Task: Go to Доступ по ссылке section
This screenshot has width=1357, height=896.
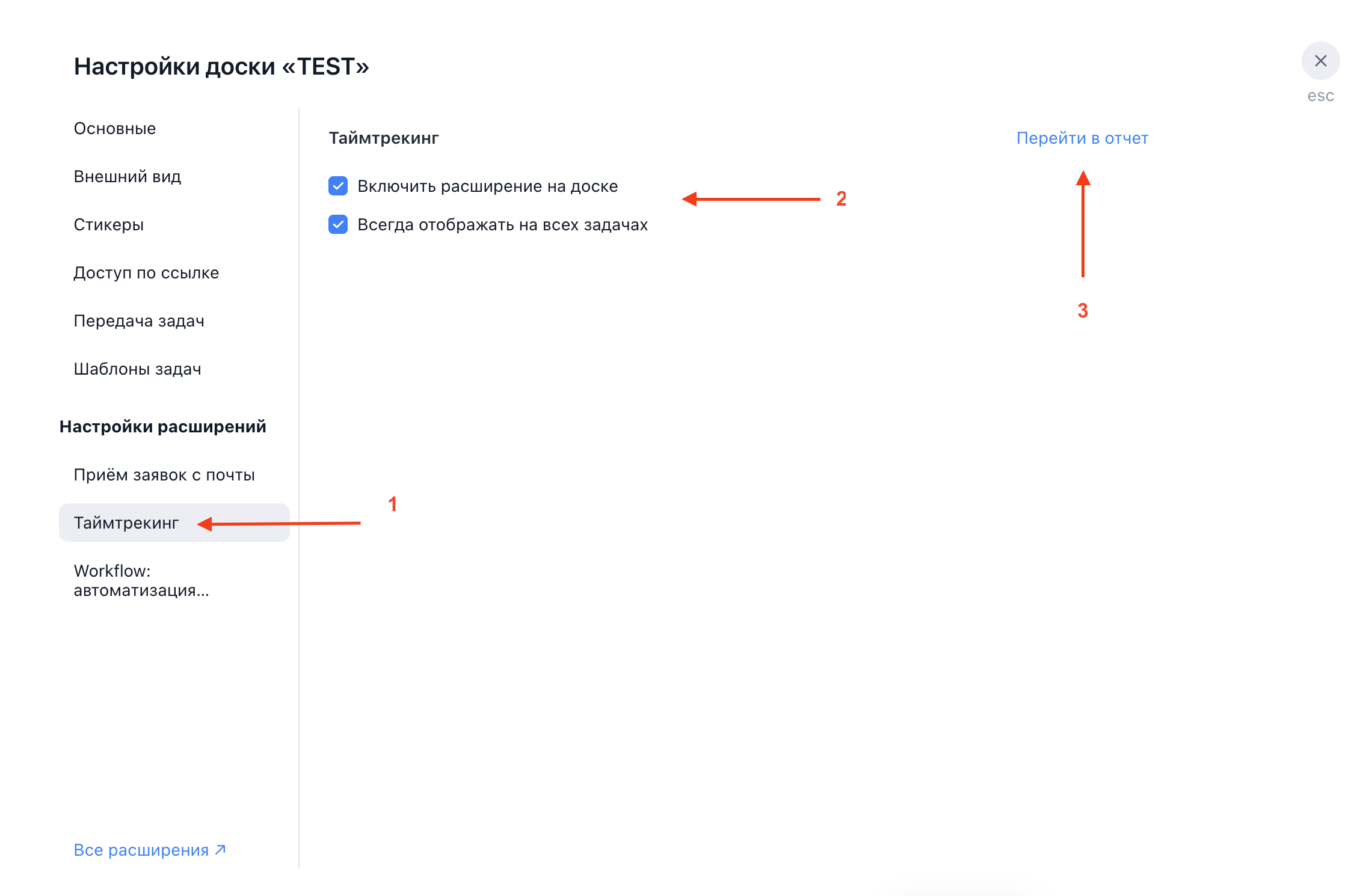Action: pyautogui.click(x=146, y=273)
